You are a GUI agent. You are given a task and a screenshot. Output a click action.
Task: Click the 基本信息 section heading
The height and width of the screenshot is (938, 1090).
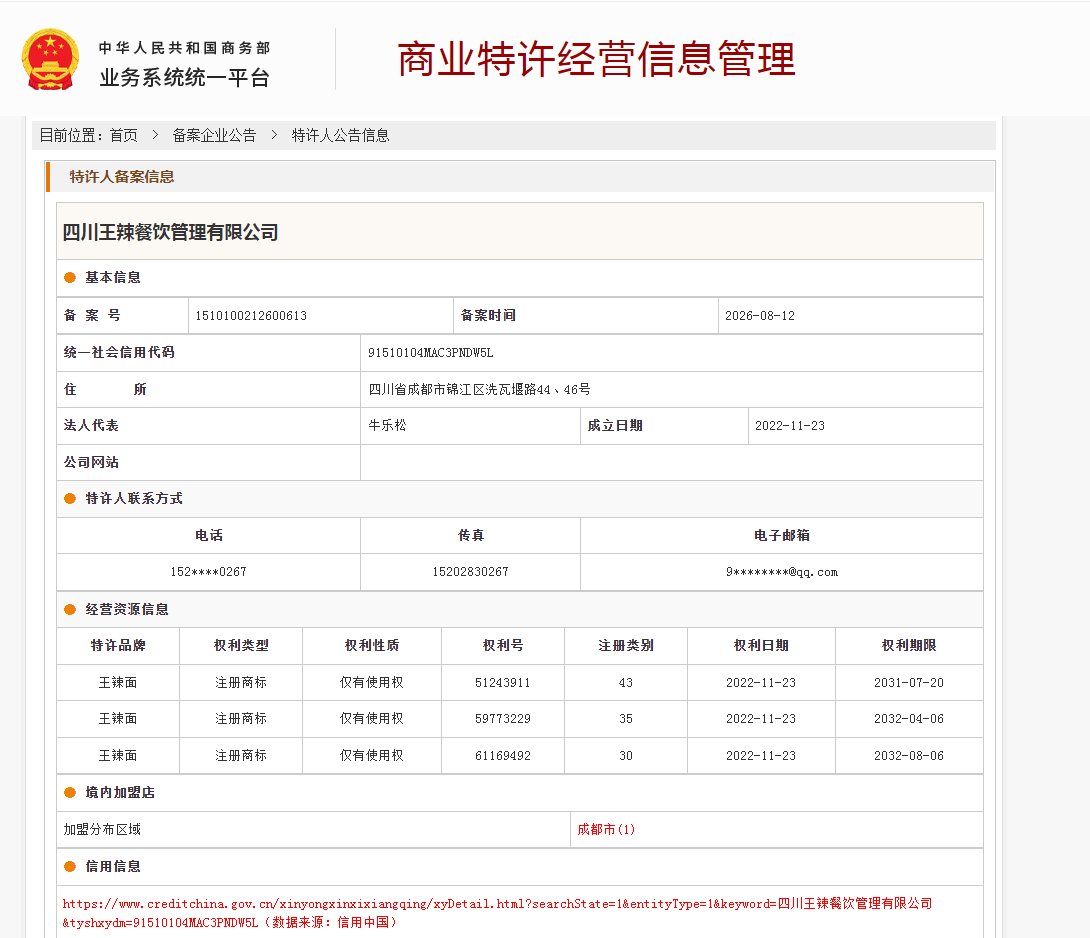coord(113,277)
